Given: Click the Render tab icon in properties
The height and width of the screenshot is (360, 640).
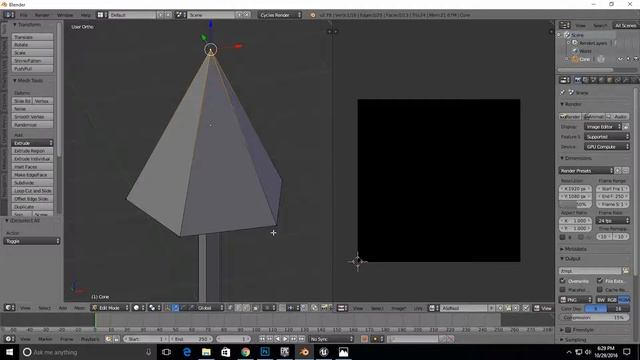Looking at the screenshot, I should (578, 80).
